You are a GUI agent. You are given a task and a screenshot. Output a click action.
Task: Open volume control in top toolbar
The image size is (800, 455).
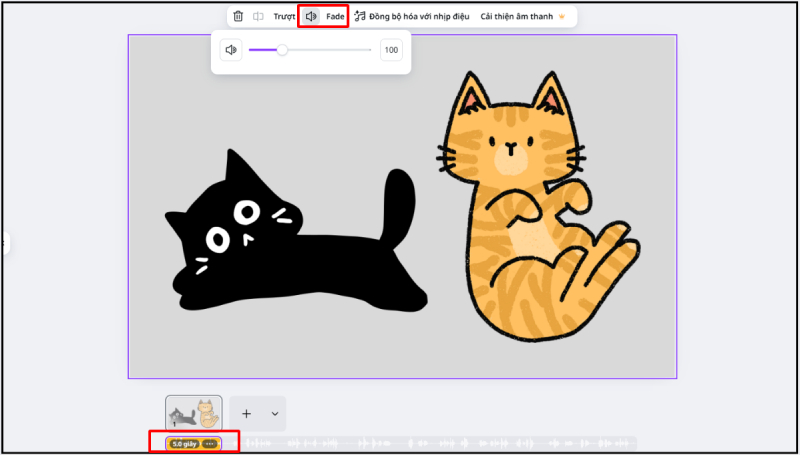click(311, 16)
